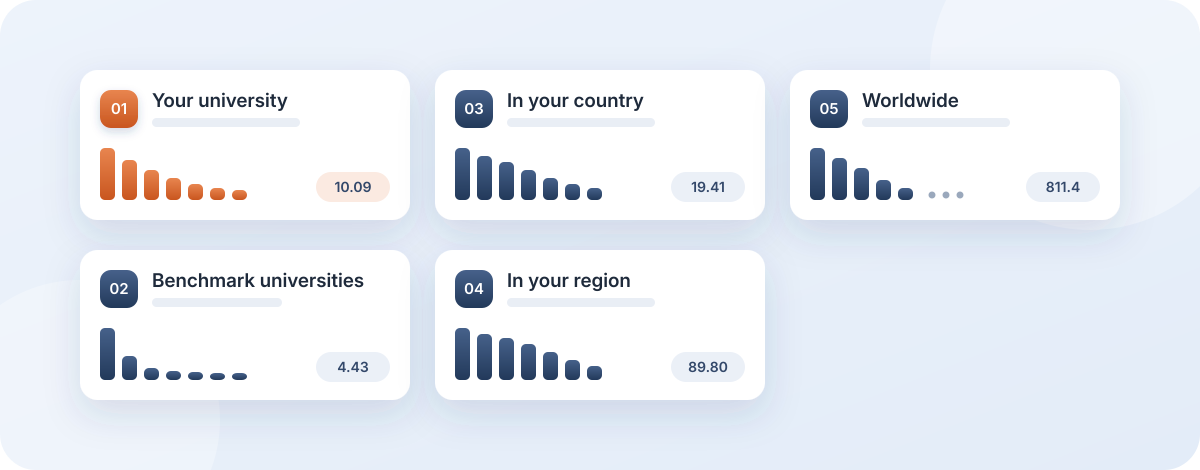The image size is (1200, 470).
Task: Click the 811.4 value pill
Action: click(1063, 187)
